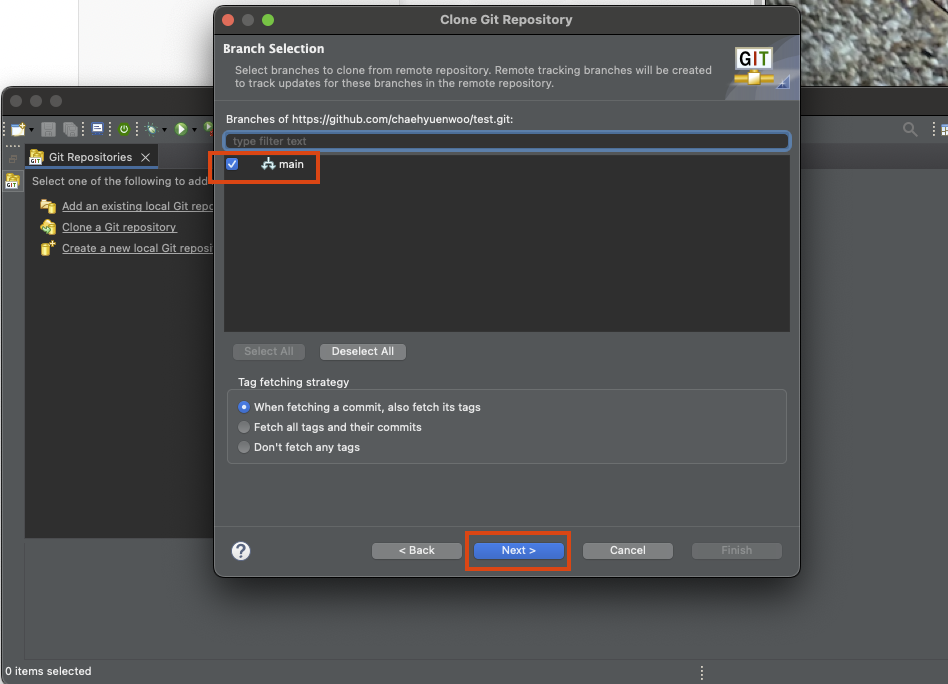
Task: Click the '0 items selected' status text
Action: point(48,671)
